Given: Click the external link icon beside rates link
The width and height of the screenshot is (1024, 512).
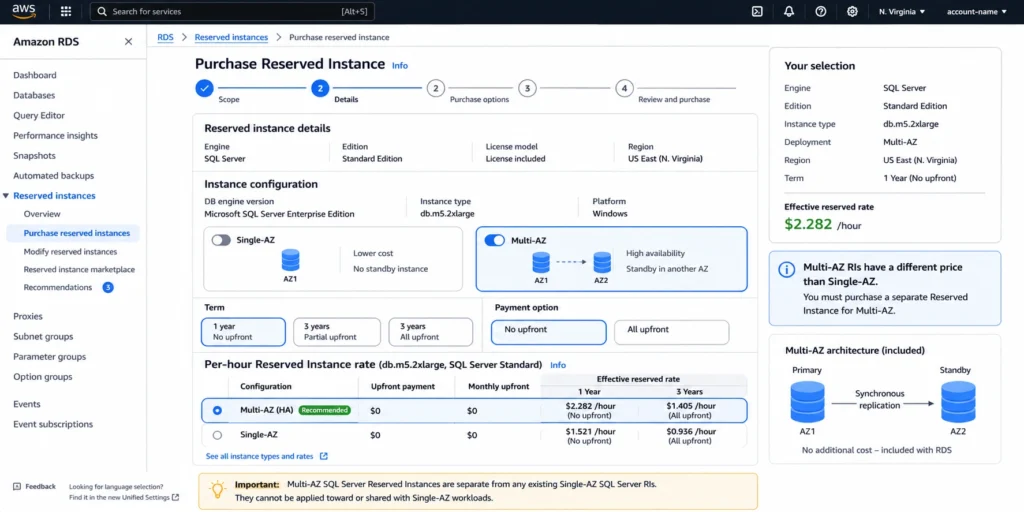Looking at the screenshot, I should (323, 456).
